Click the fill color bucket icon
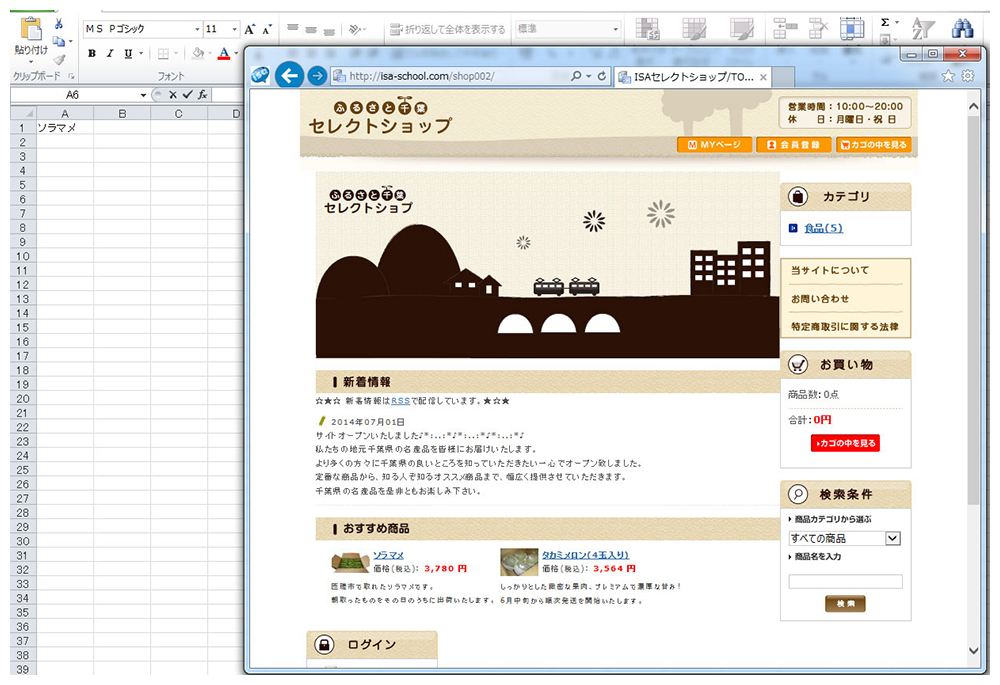This screenshot has width=1000, height=685. coord(198,54)
